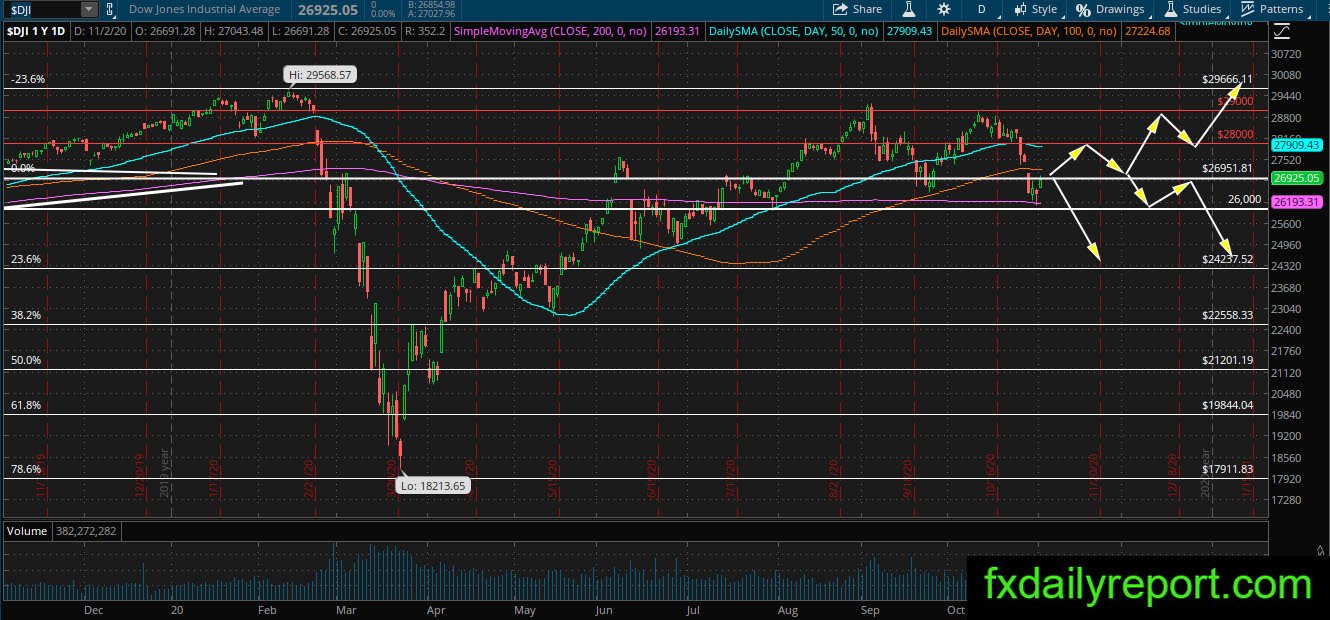Open the symbol selector dropdown arrow
The width and height of the screenshot is (1330, 620).
coord(89,9)
